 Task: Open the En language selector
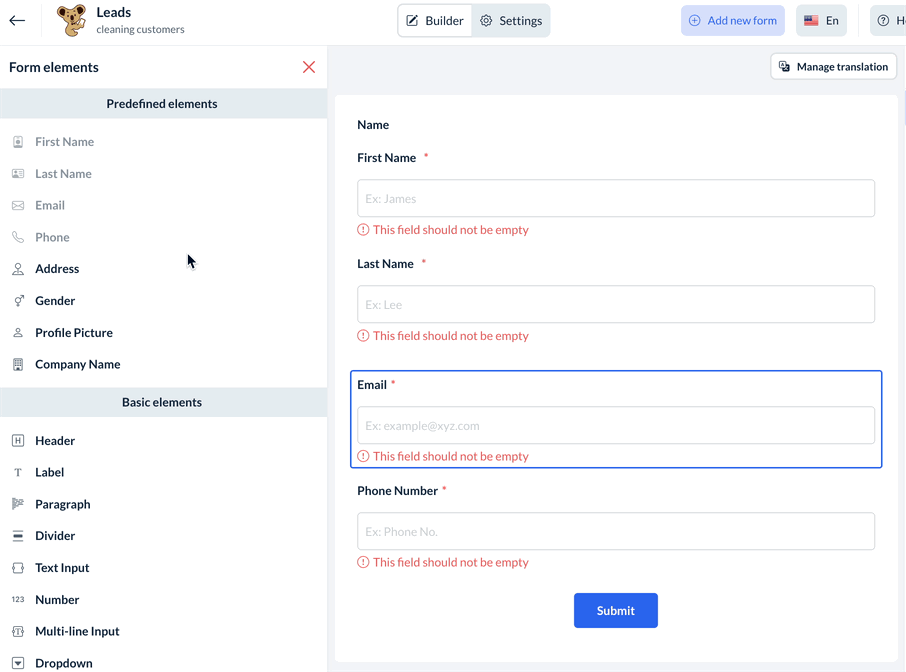[x=821, y=20]
